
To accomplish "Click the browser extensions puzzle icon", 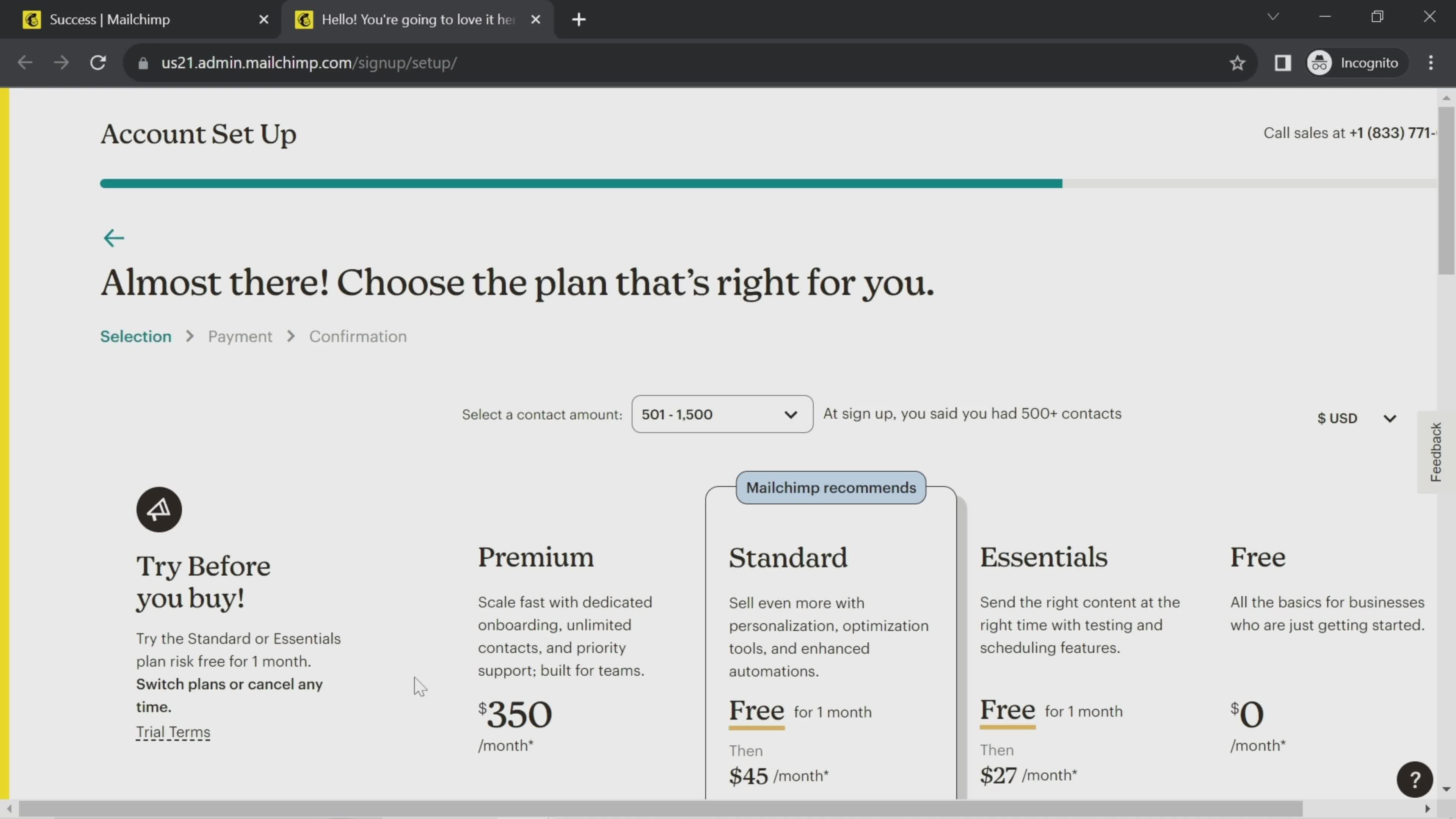I will point(1283,62).
